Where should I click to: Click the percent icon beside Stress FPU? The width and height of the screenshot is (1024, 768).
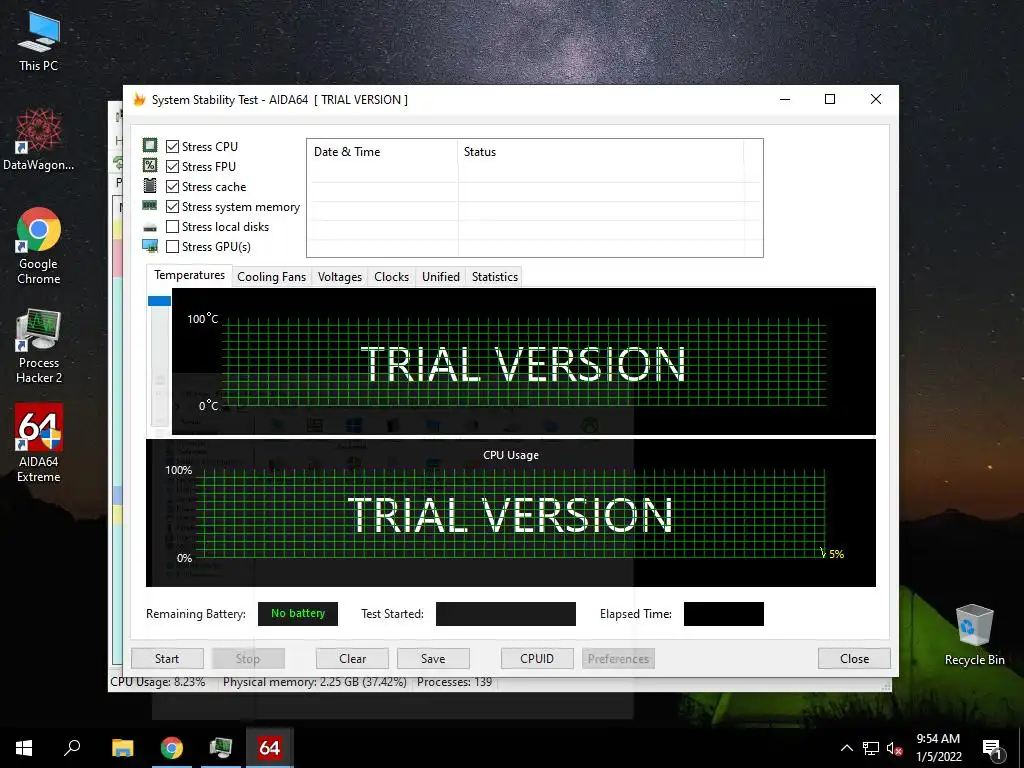click(x=150, y=166)
